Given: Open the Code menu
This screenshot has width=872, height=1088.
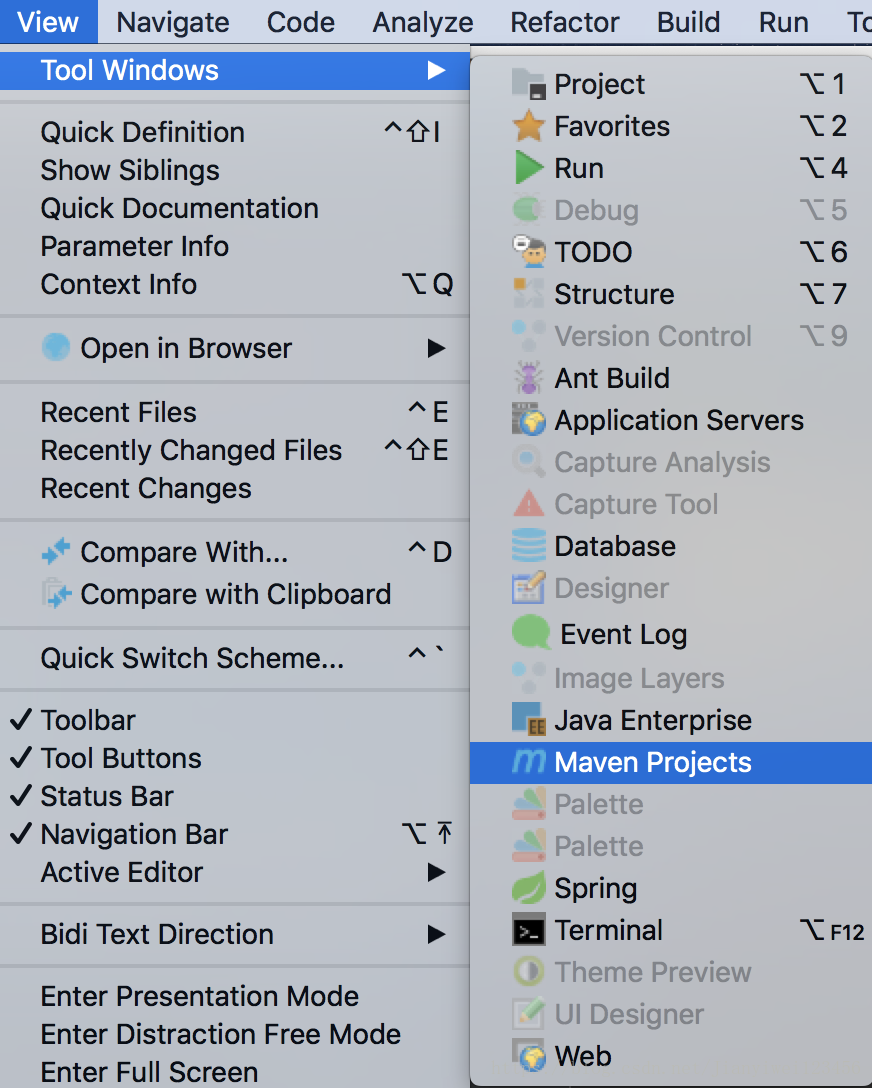Looking at the screenshot, I should click(300, 22).
